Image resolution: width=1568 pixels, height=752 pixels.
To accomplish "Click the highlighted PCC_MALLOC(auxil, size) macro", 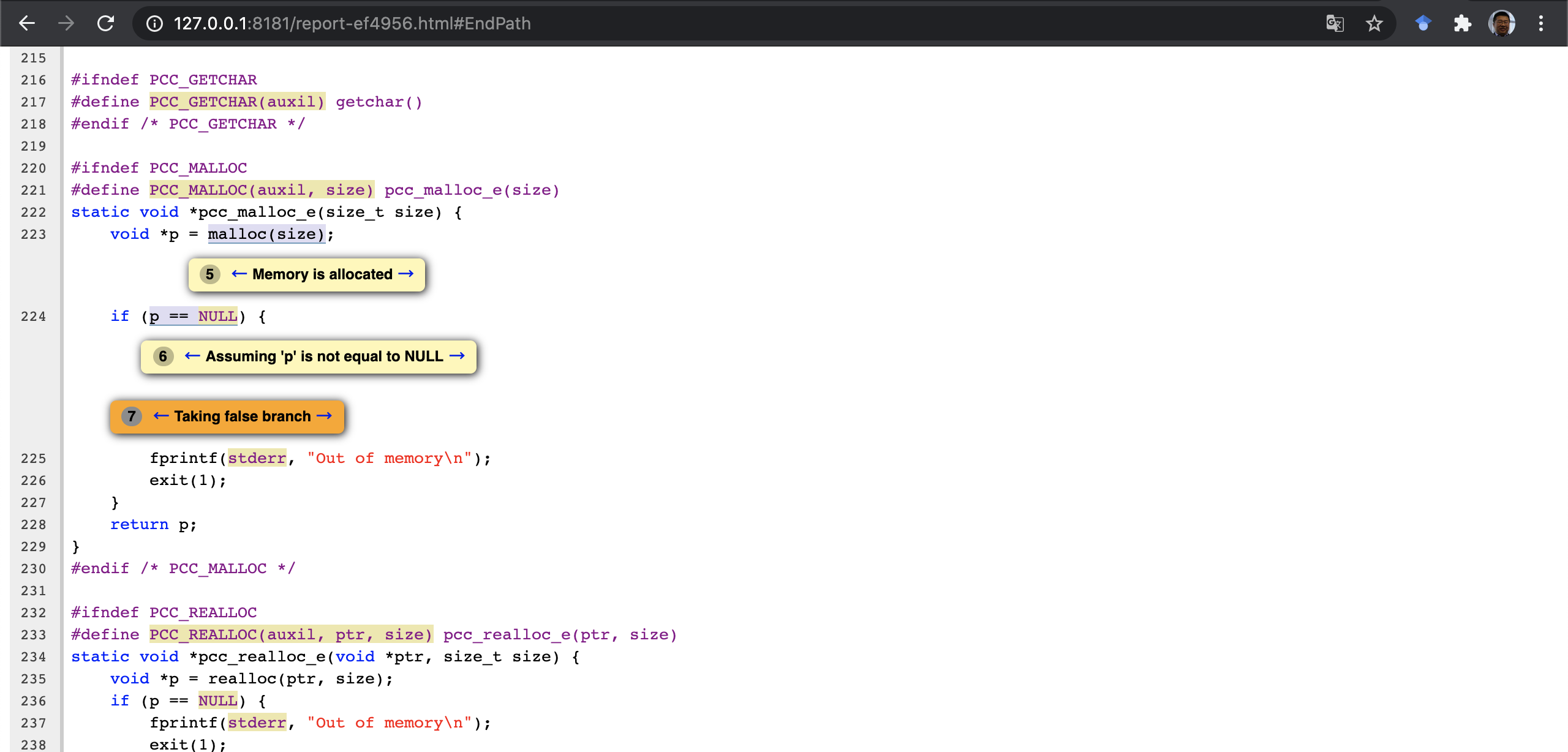I will pyautogui.click(x=261, y=190).
